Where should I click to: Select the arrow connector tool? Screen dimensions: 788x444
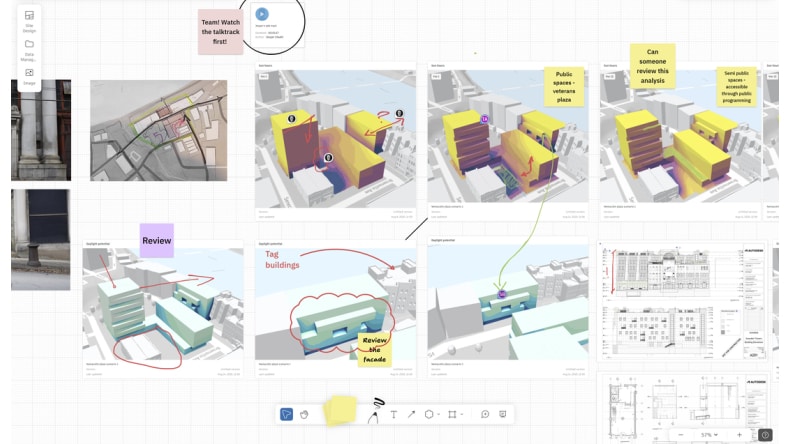(411, 414)
